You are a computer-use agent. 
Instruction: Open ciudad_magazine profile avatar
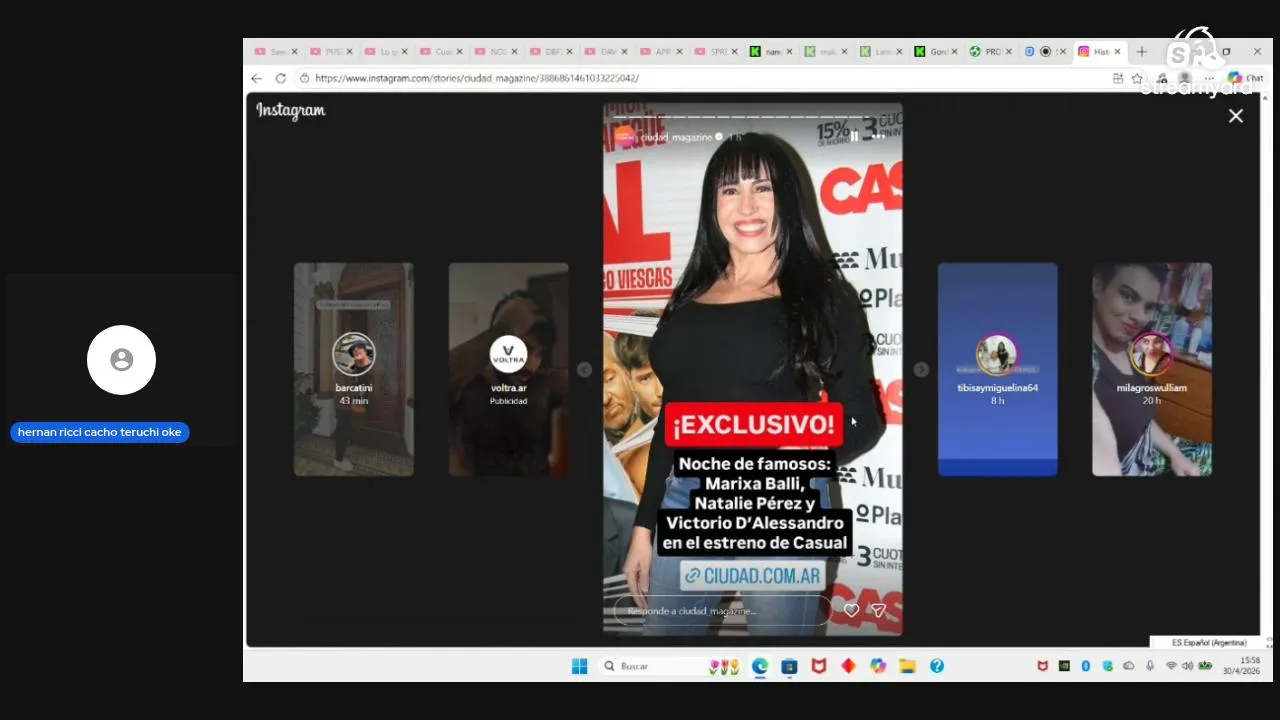tap(625, 137)
